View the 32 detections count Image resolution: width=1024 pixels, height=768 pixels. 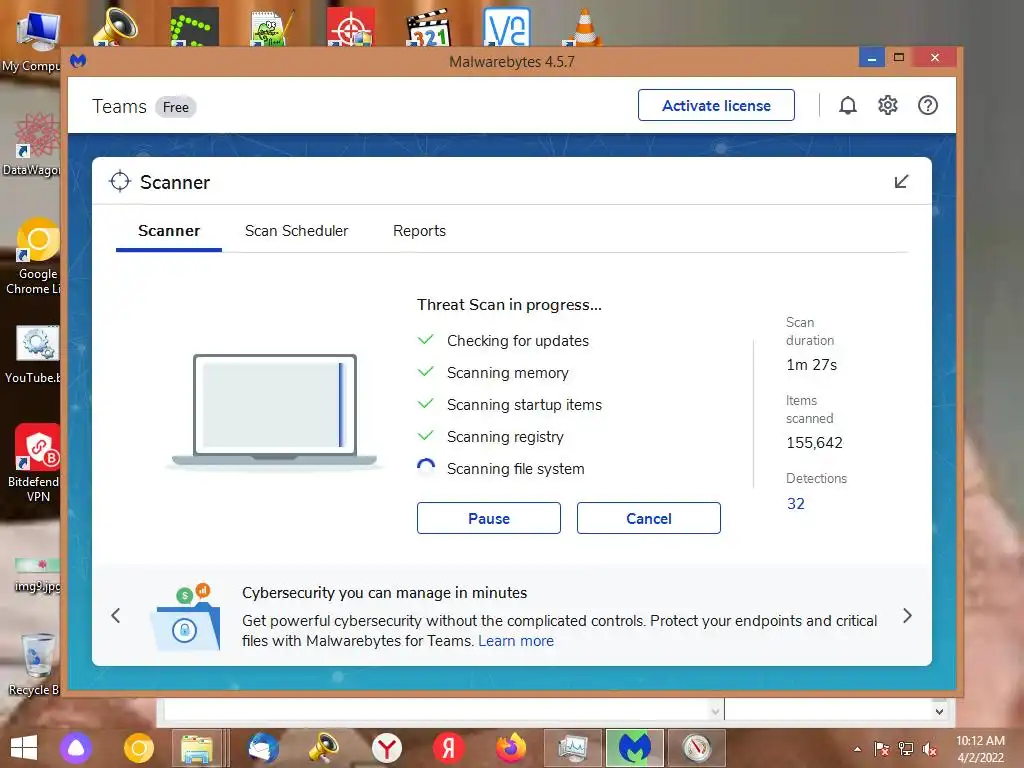tap(795, 504)
